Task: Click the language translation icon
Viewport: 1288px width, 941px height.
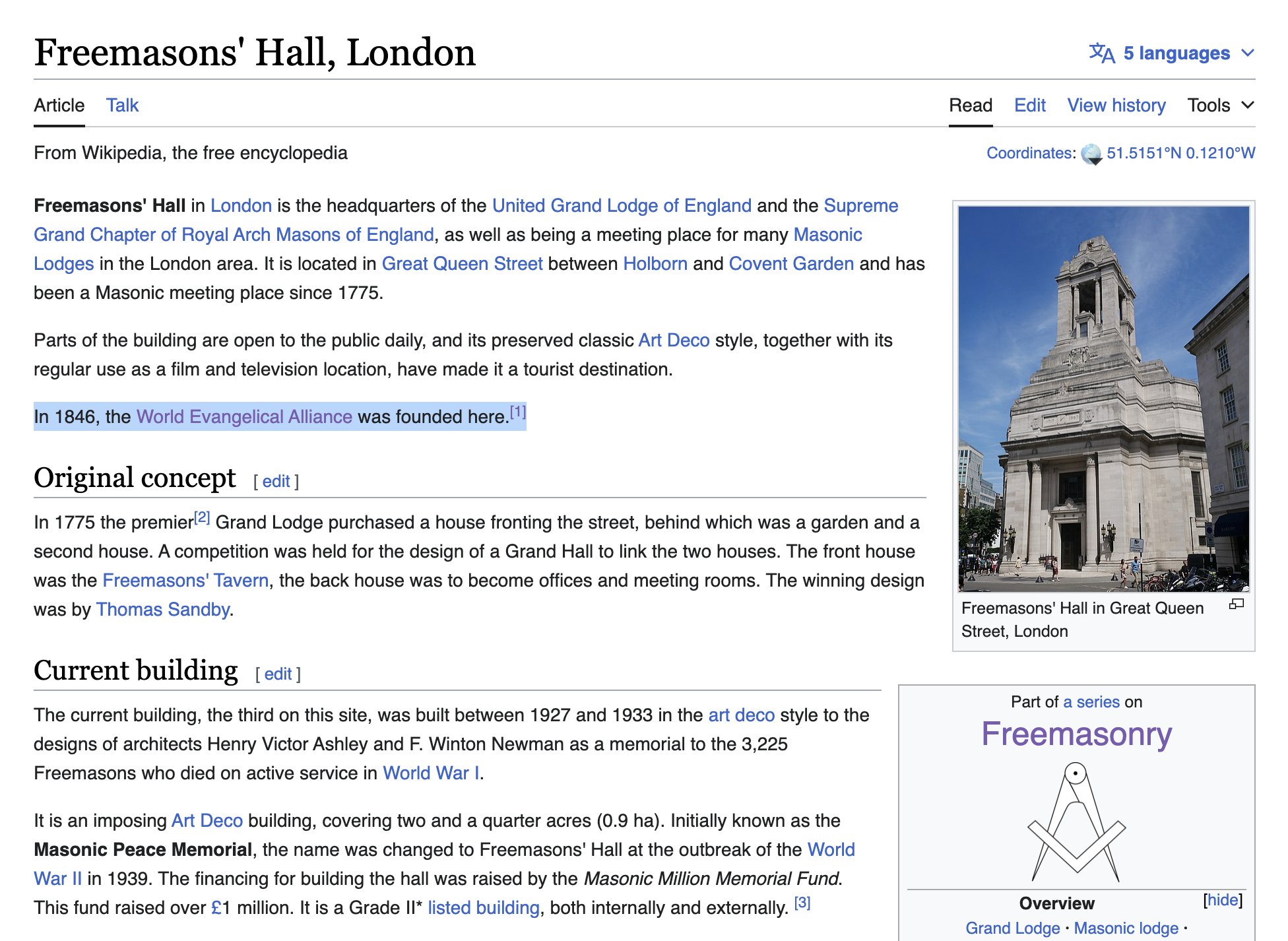Action: (1101, 53)
